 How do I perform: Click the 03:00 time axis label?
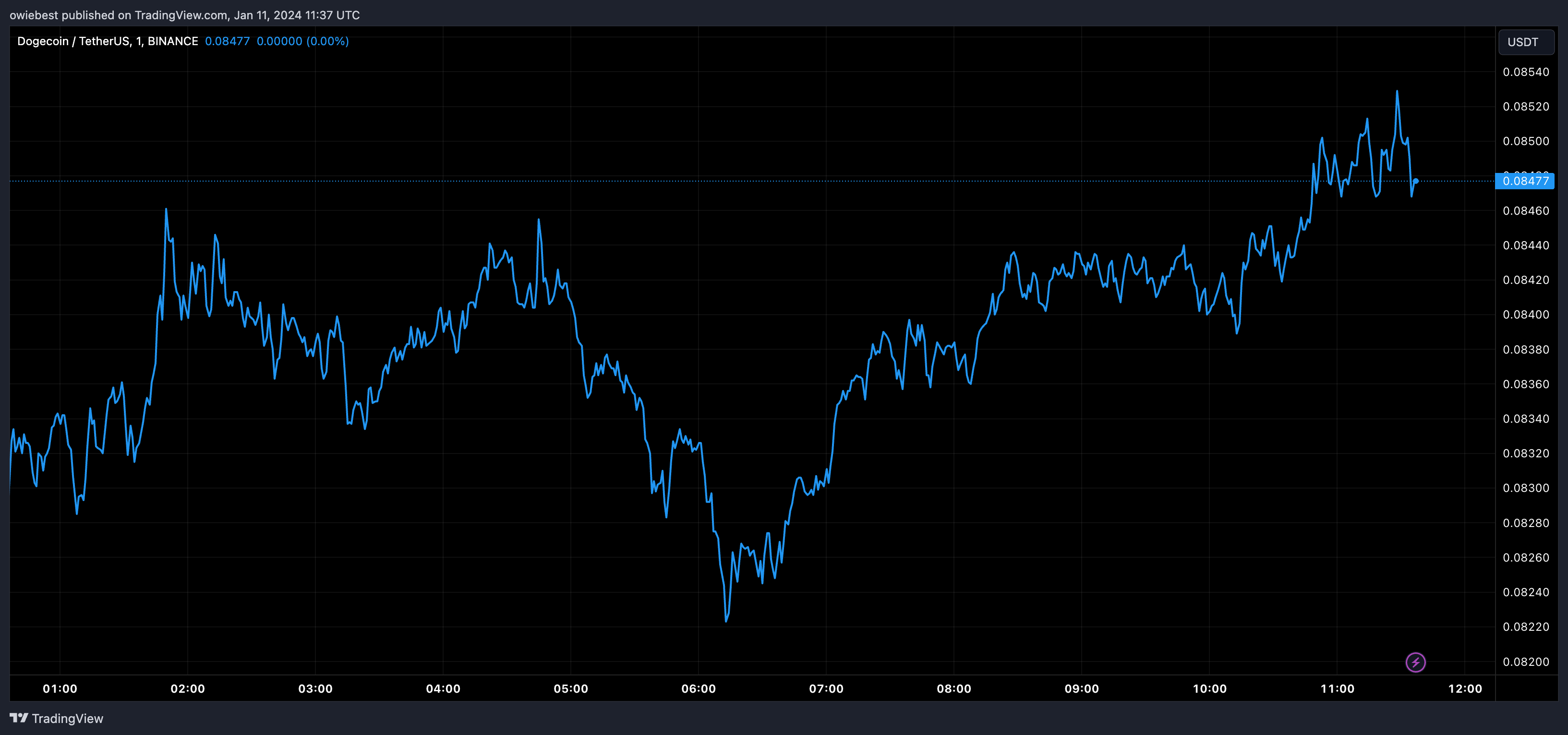point(315,689)
